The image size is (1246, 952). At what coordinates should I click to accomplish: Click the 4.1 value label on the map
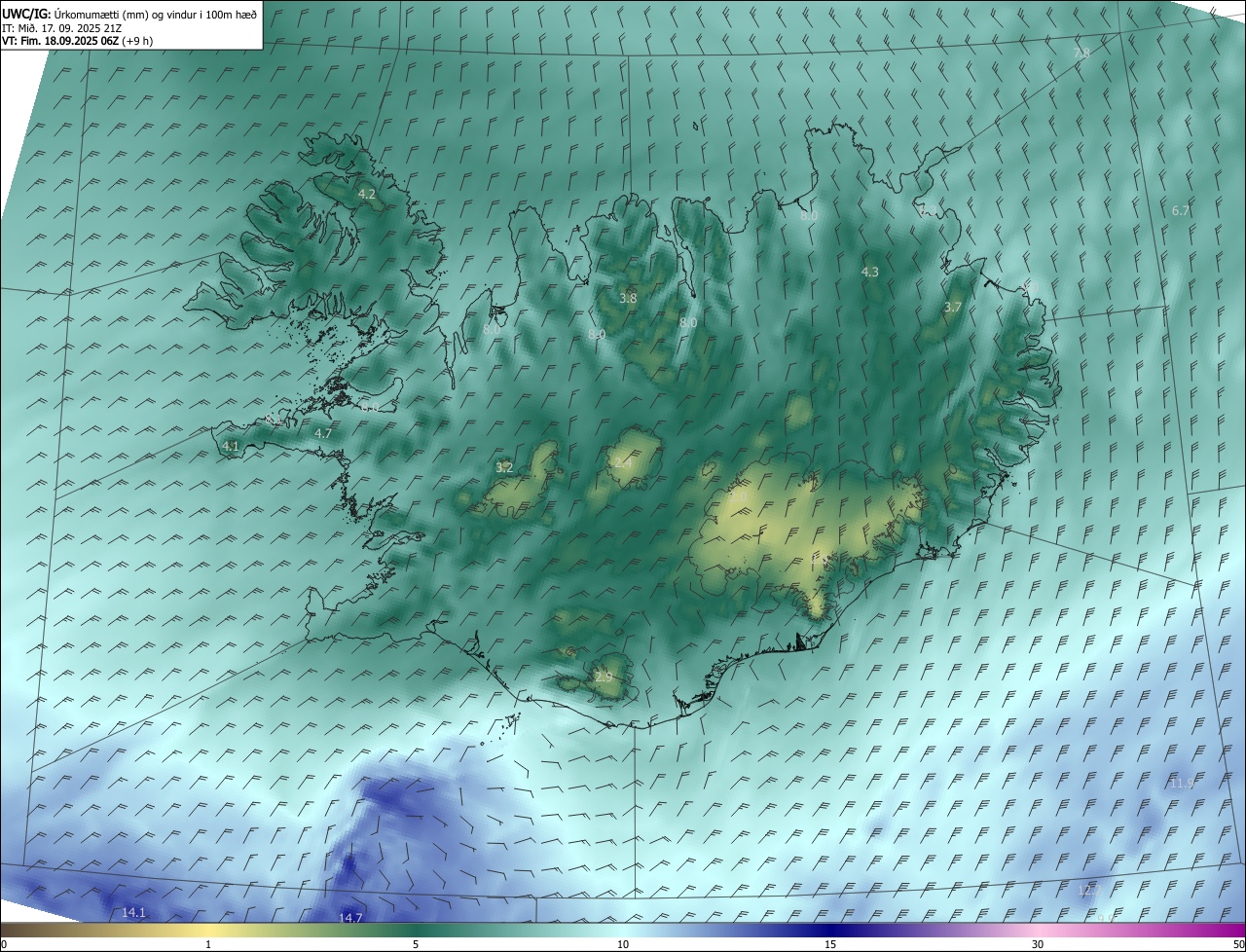click(231, 446)
